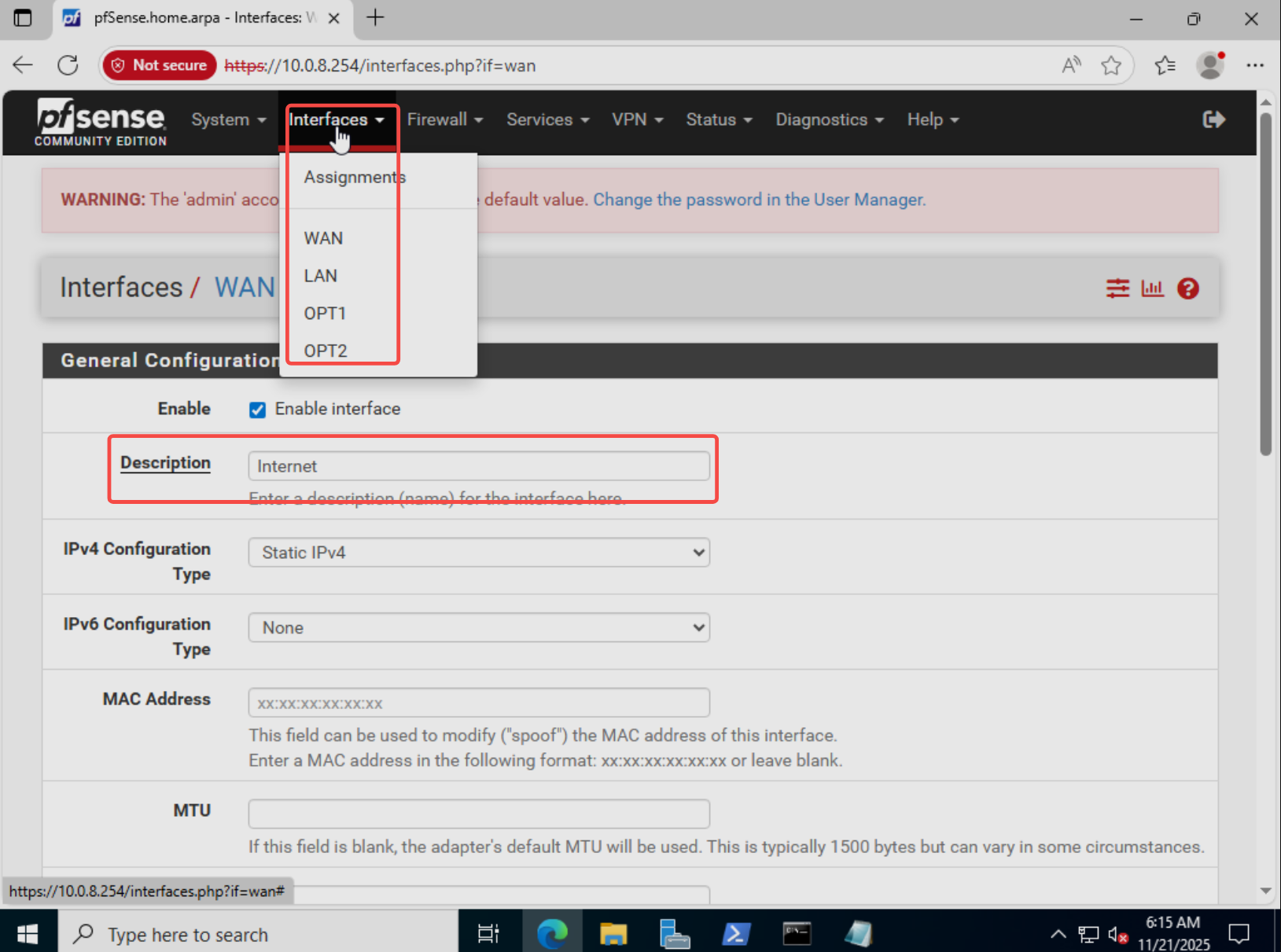Click the page vertical scrollbar thumb
Viewport: 1281px width, 952px height.
(1265, 285)
